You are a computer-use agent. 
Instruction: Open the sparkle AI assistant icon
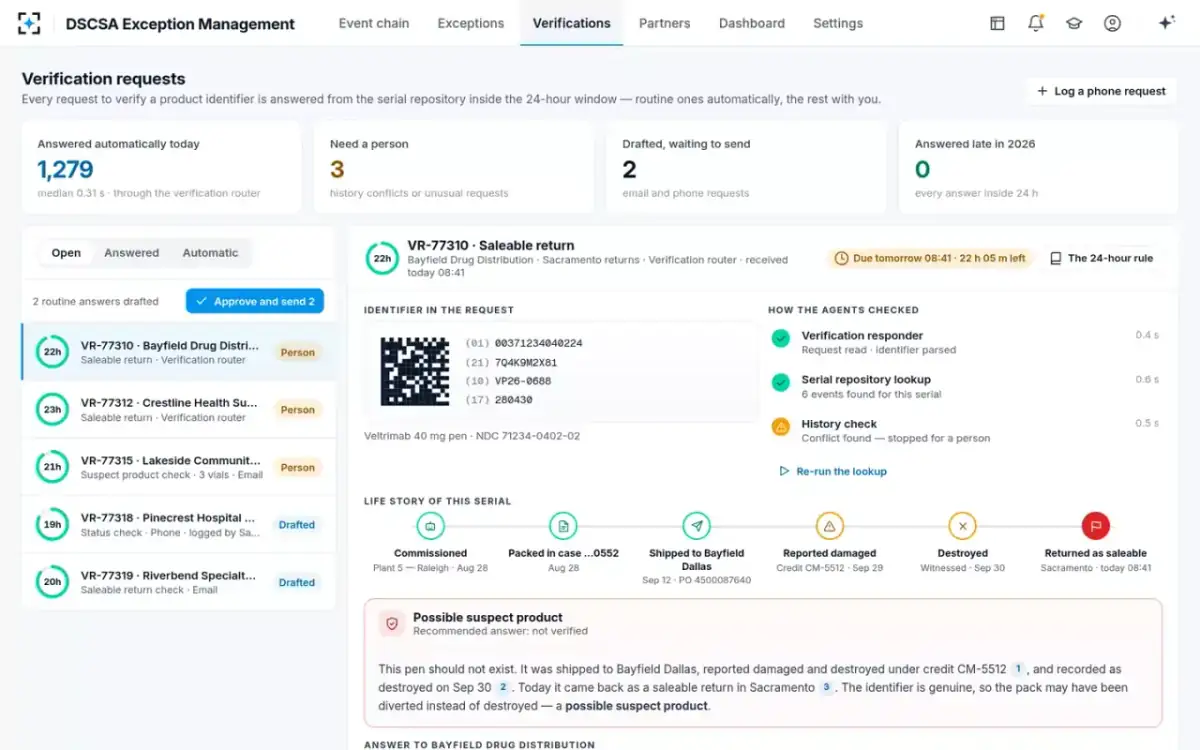pos(1166,23)
